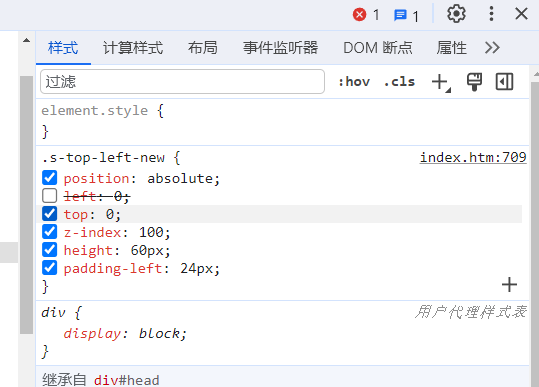
Task: Uncheck the position: absolute property
Action: (x=50, y=178)
